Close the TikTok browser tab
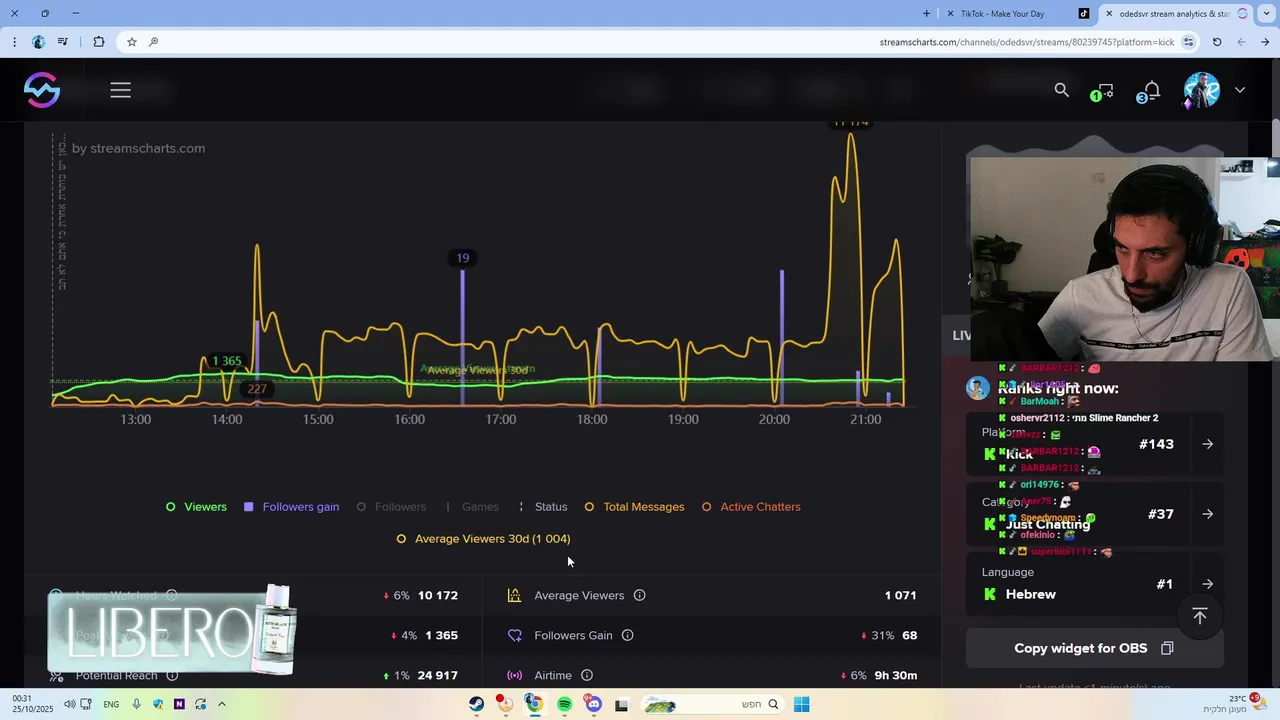 [x=950, y=14]
